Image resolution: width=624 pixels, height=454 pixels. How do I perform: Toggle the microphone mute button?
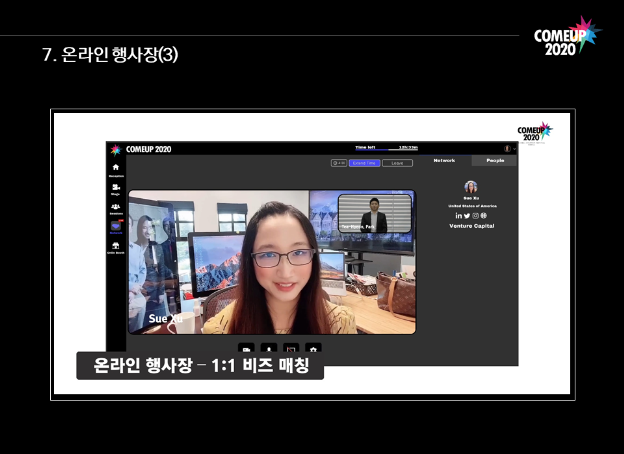click(268, 349)
